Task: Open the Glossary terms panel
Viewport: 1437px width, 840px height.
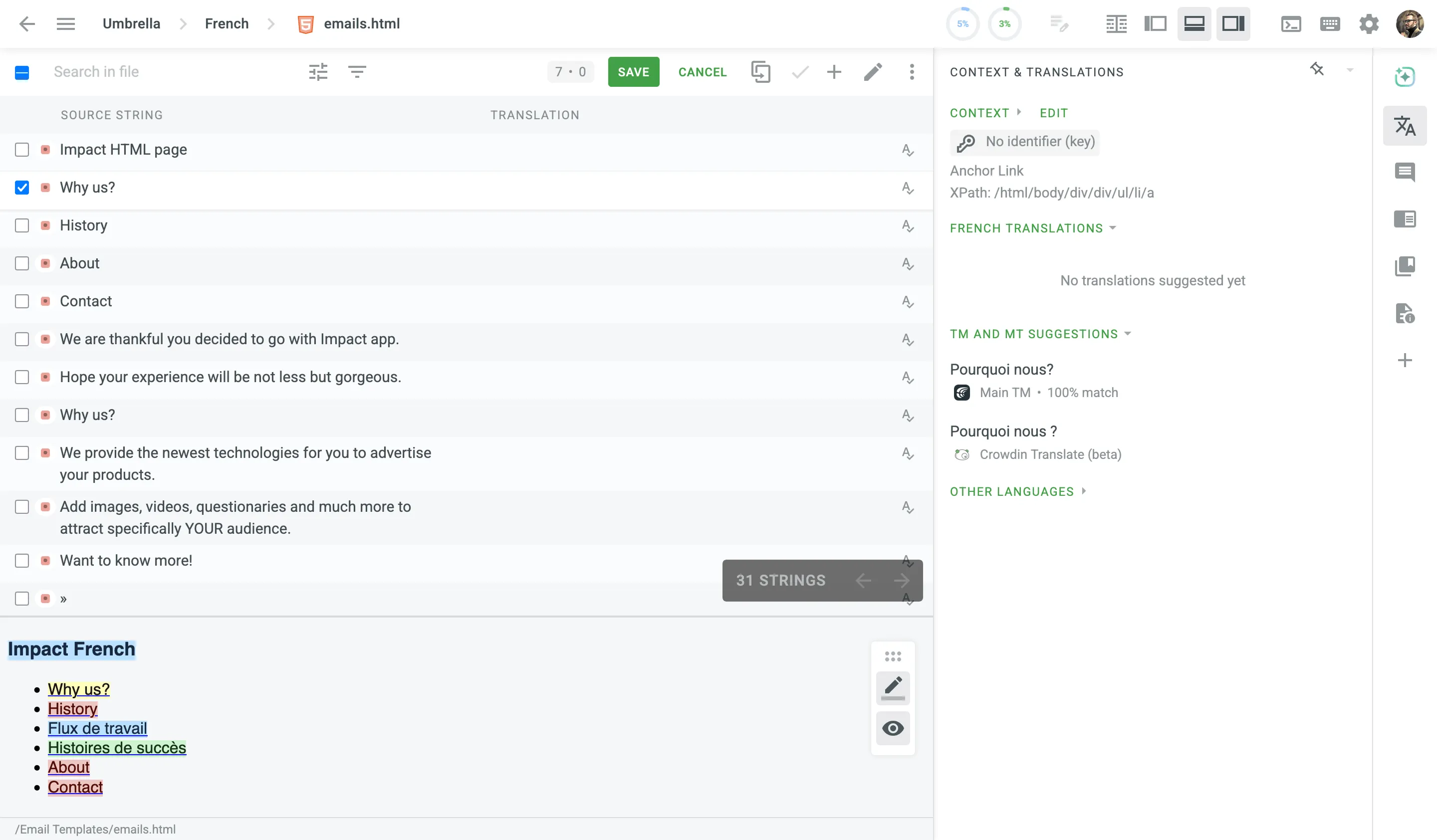Action: point(1405,265)
